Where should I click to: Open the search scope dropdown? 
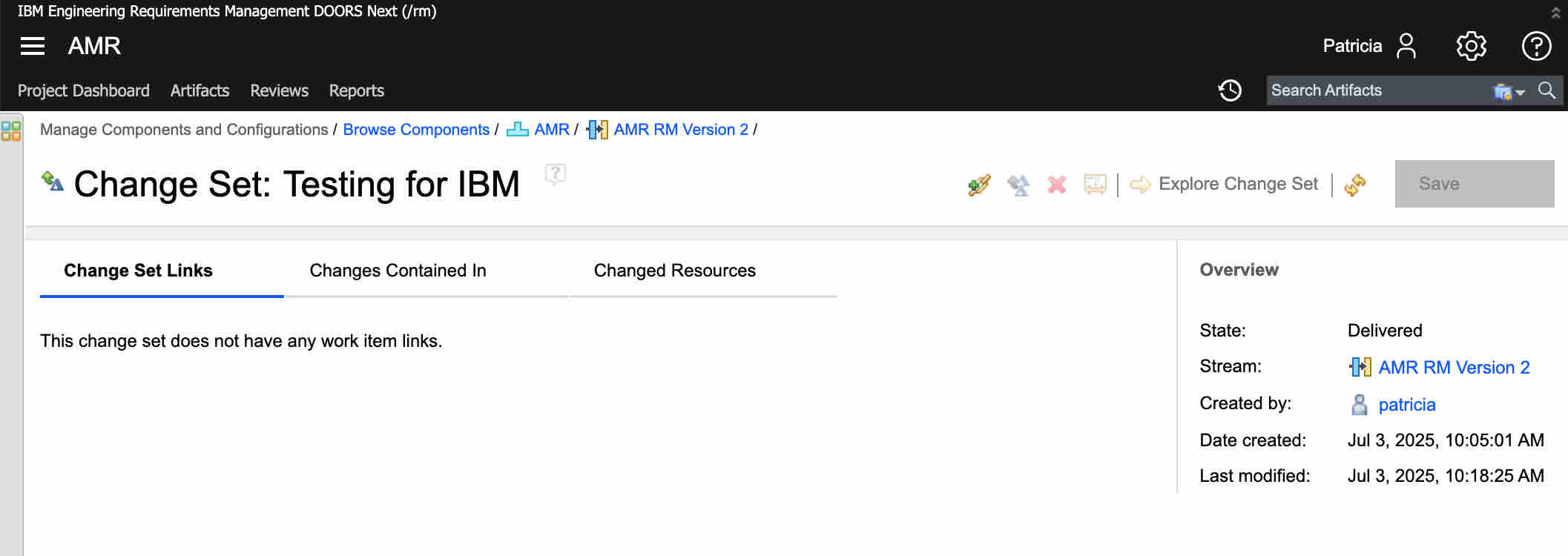(1509, 91)
